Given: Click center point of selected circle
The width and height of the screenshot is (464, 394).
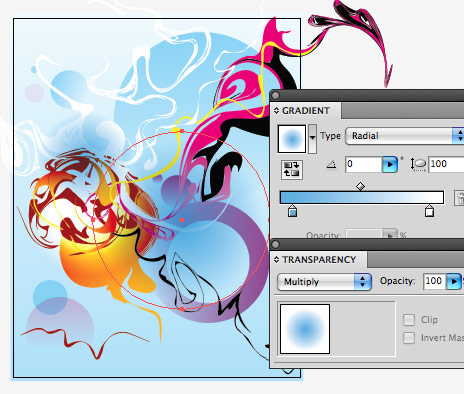Looking at the screenshot, I should tap(182, 220).
